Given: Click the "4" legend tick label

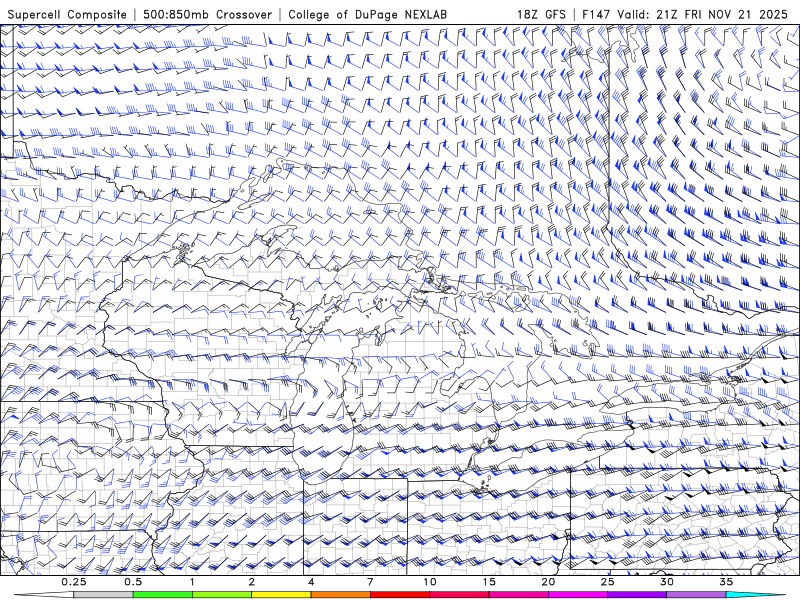Looking at the screenshot, I should coord(311,582).
